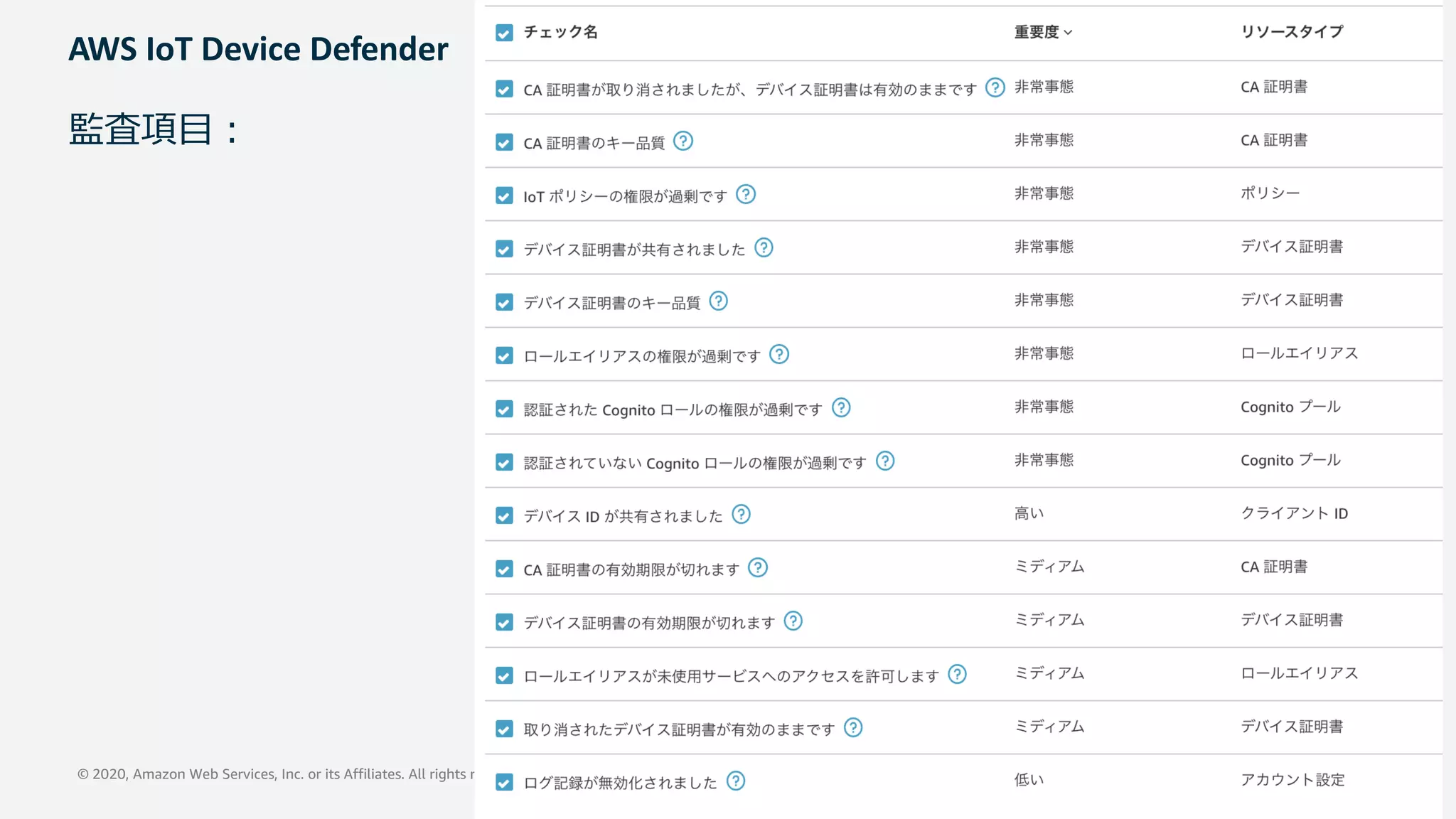Open help icon for CA 証明書のキー品質

[683, 141]
